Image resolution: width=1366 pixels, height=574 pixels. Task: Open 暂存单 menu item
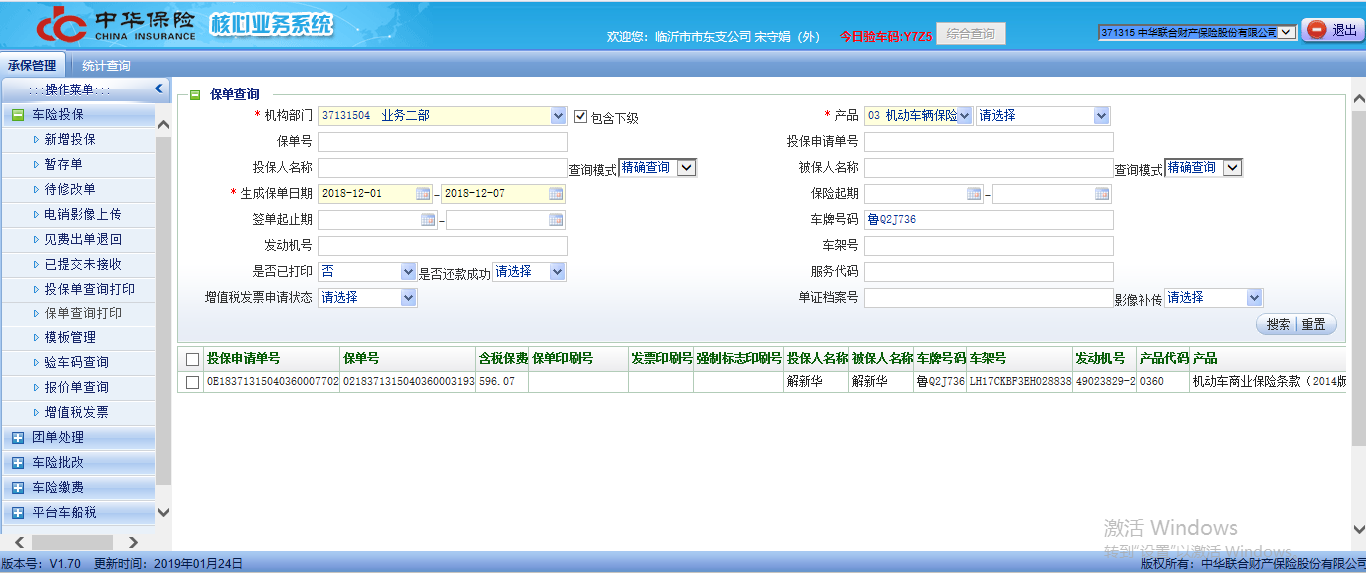(64, 164)
